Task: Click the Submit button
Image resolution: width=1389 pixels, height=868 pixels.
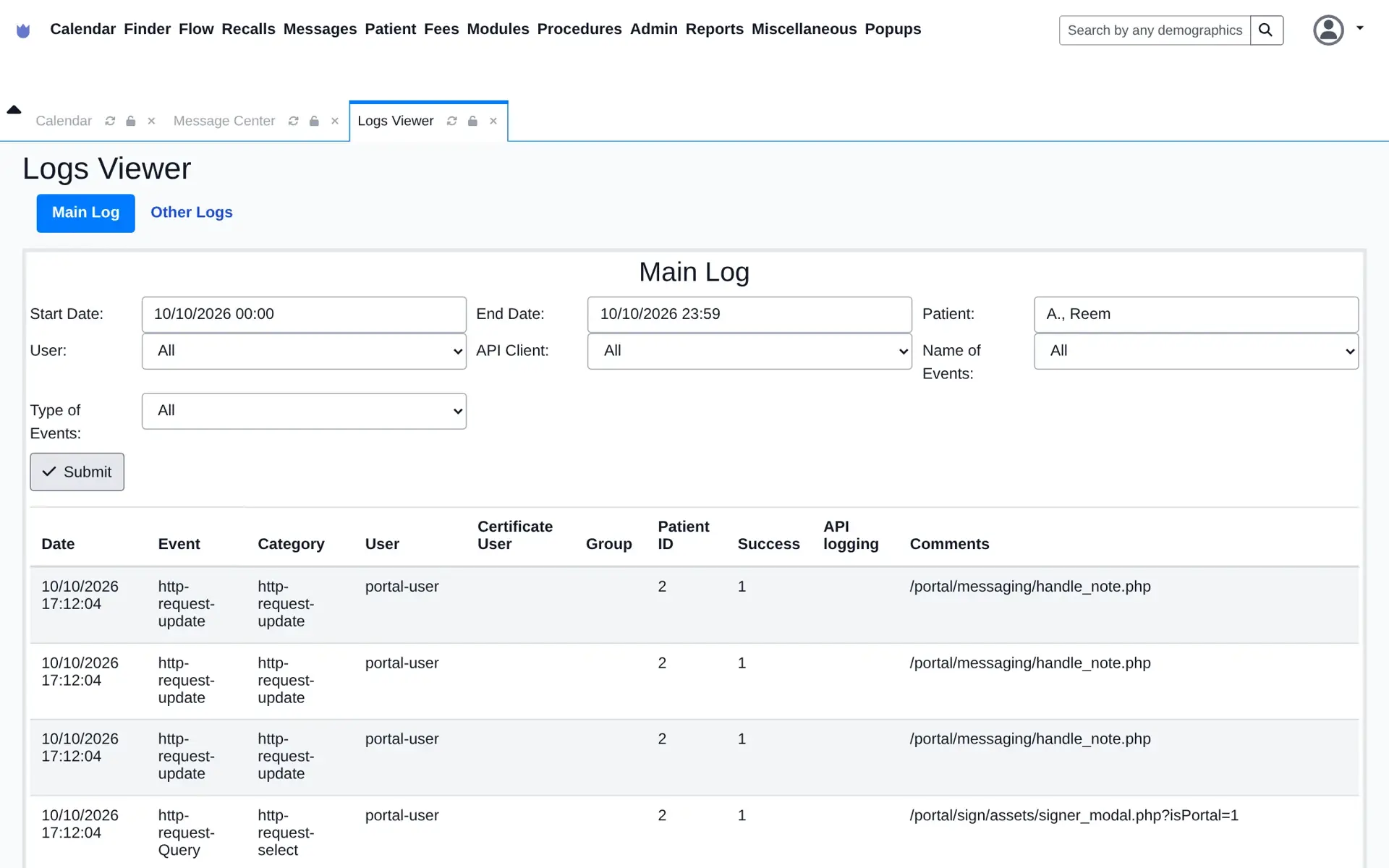Action: click(77, 472)
